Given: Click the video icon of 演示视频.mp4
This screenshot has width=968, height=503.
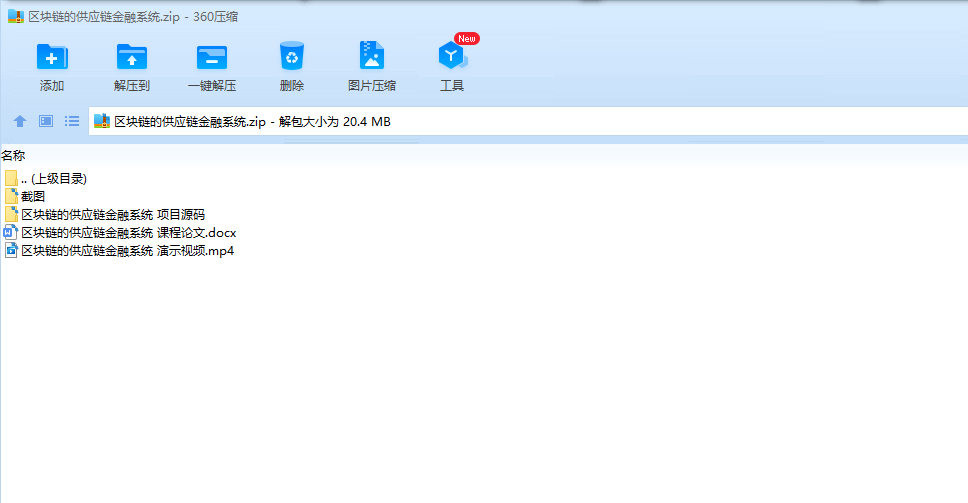Looking at the screenshot, I should tap(11, 250).
